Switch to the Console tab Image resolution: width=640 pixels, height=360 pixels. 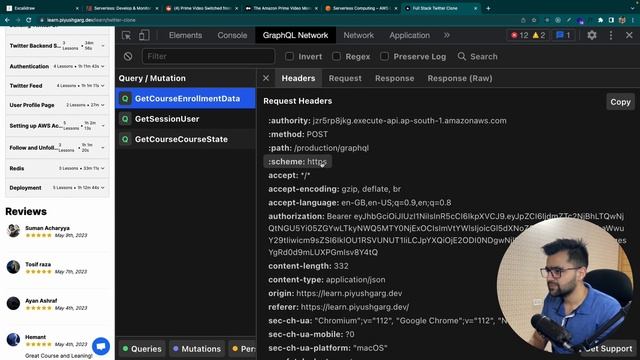(232, 36)
